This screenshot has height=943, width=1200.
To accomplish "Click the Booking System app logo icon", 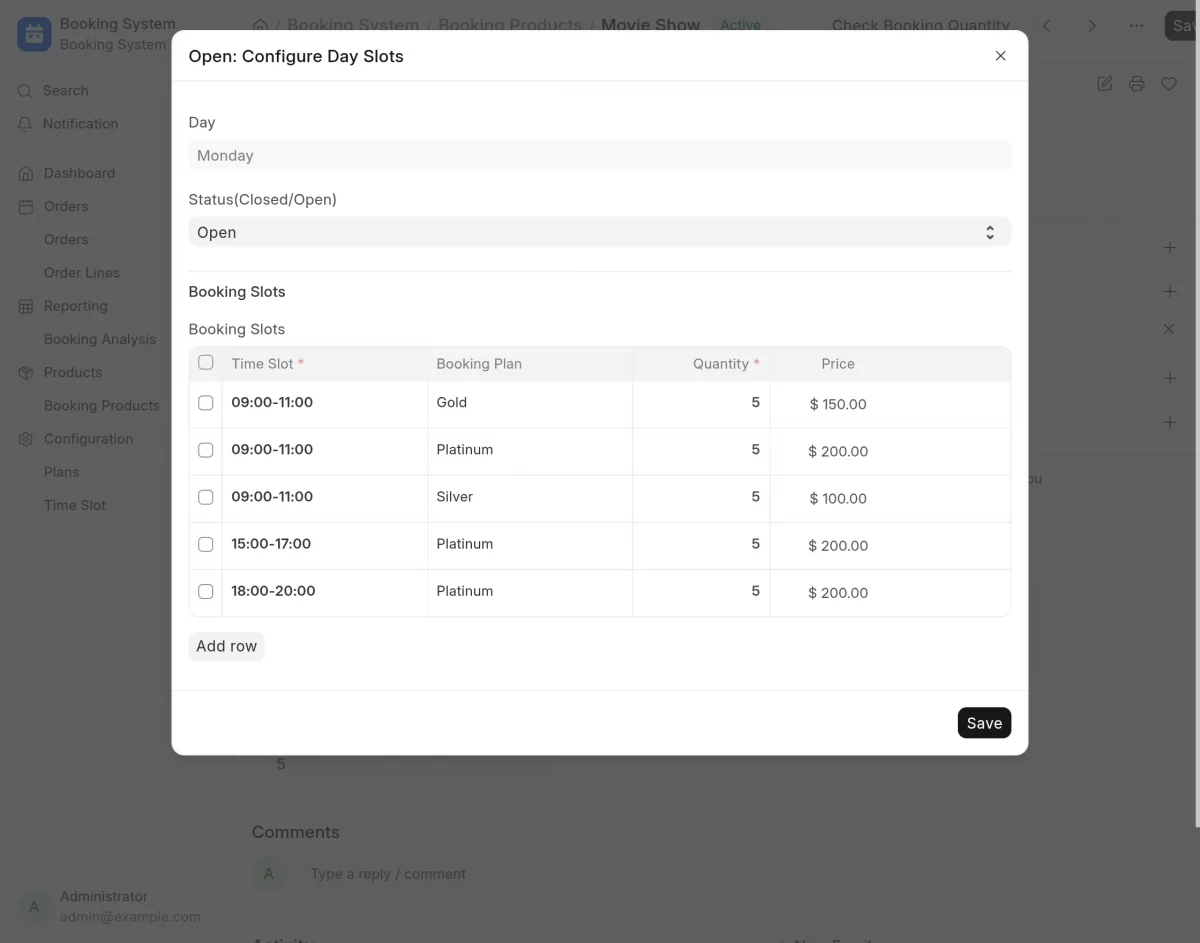I will [34, 34].
